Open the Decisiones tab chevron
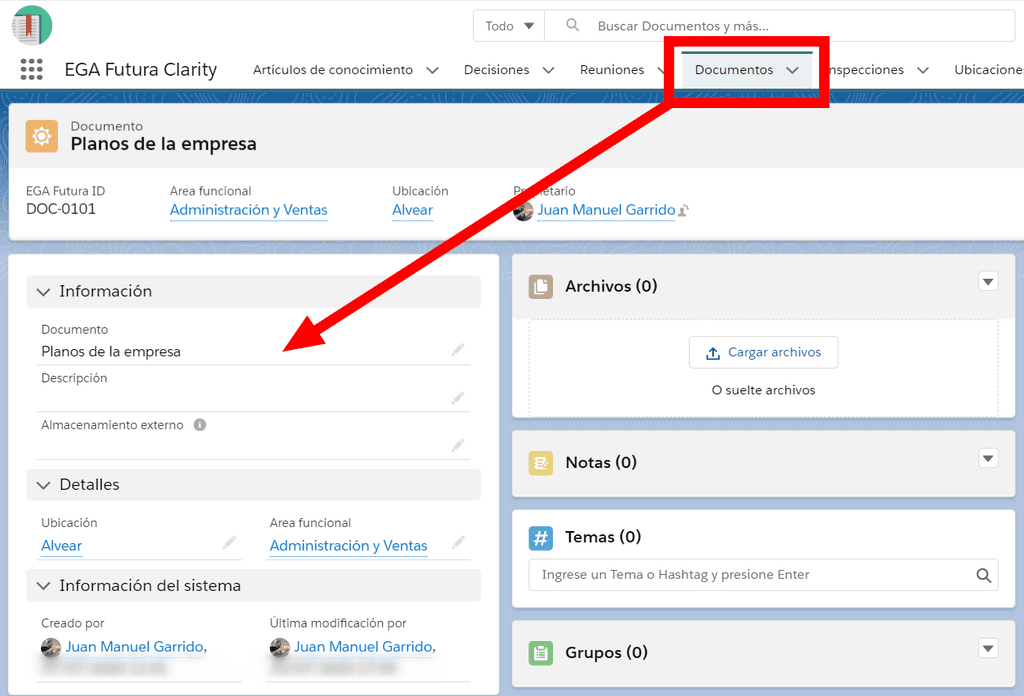 (549, 70)
